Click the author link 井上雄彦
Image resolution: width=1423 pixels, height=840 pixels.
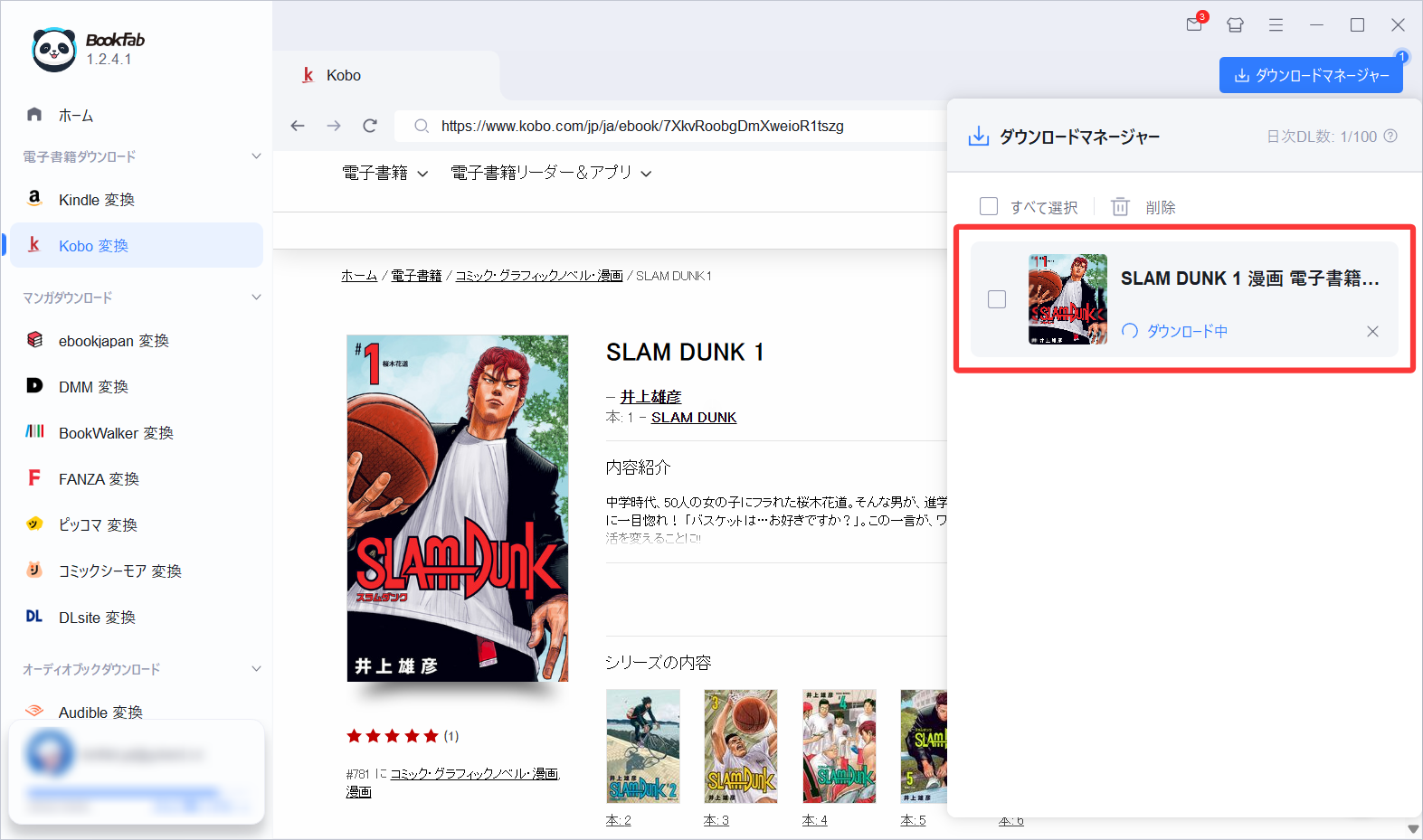tap(651, 397)
